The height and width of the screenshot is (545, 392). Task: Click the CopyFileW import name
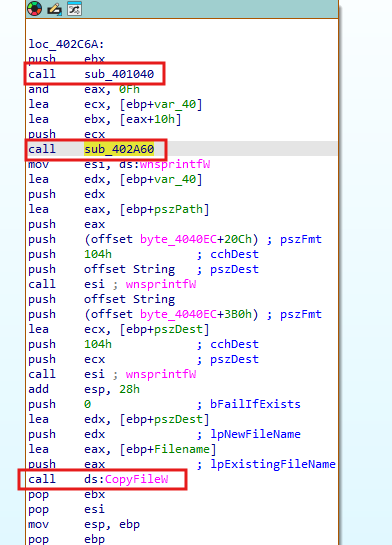137,479
